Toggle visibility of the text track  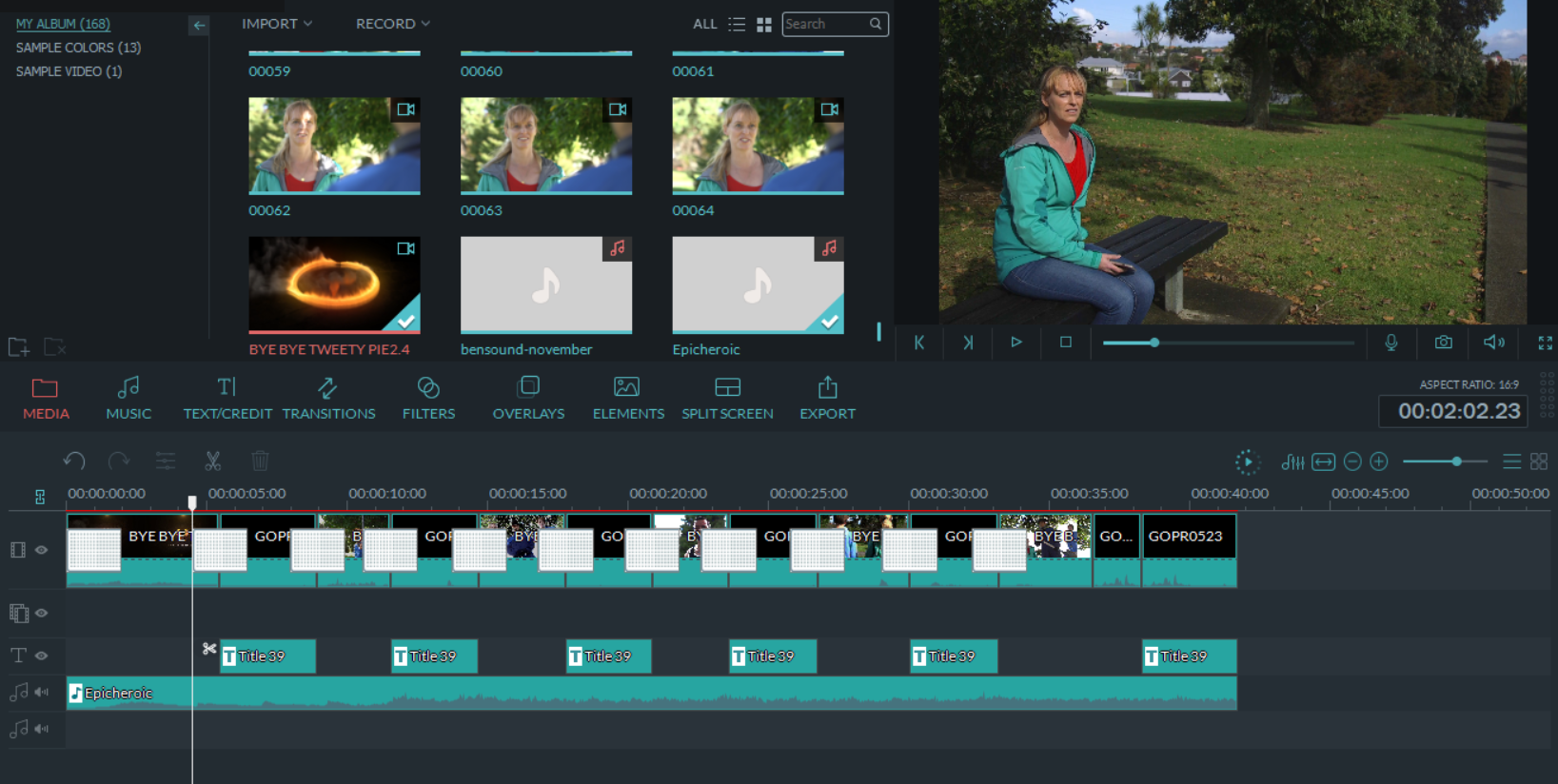click(x=42, y=656)
